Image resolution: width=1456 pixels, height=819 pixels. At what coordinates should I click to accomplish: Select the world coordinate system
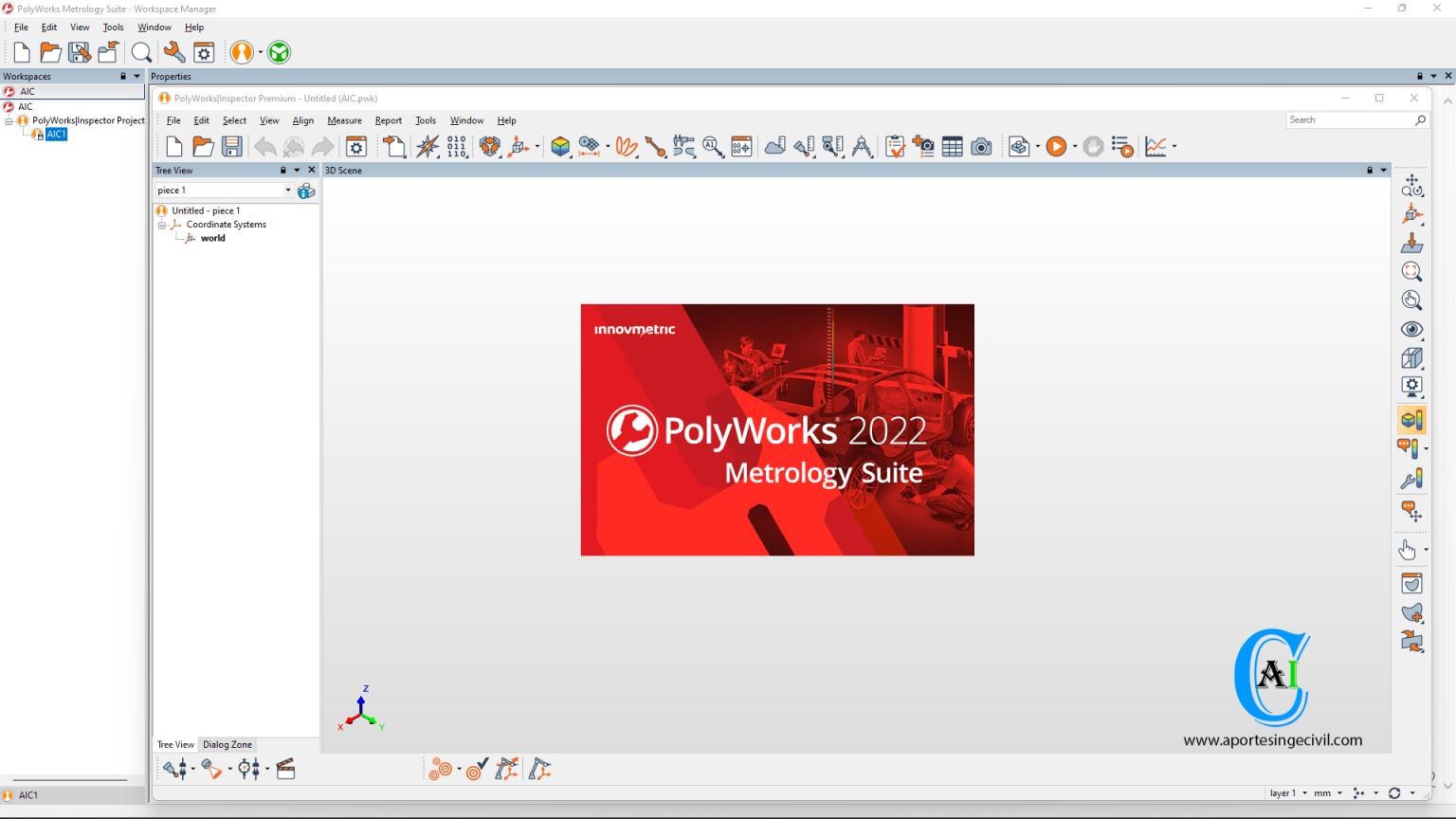(x=212, y=238)
